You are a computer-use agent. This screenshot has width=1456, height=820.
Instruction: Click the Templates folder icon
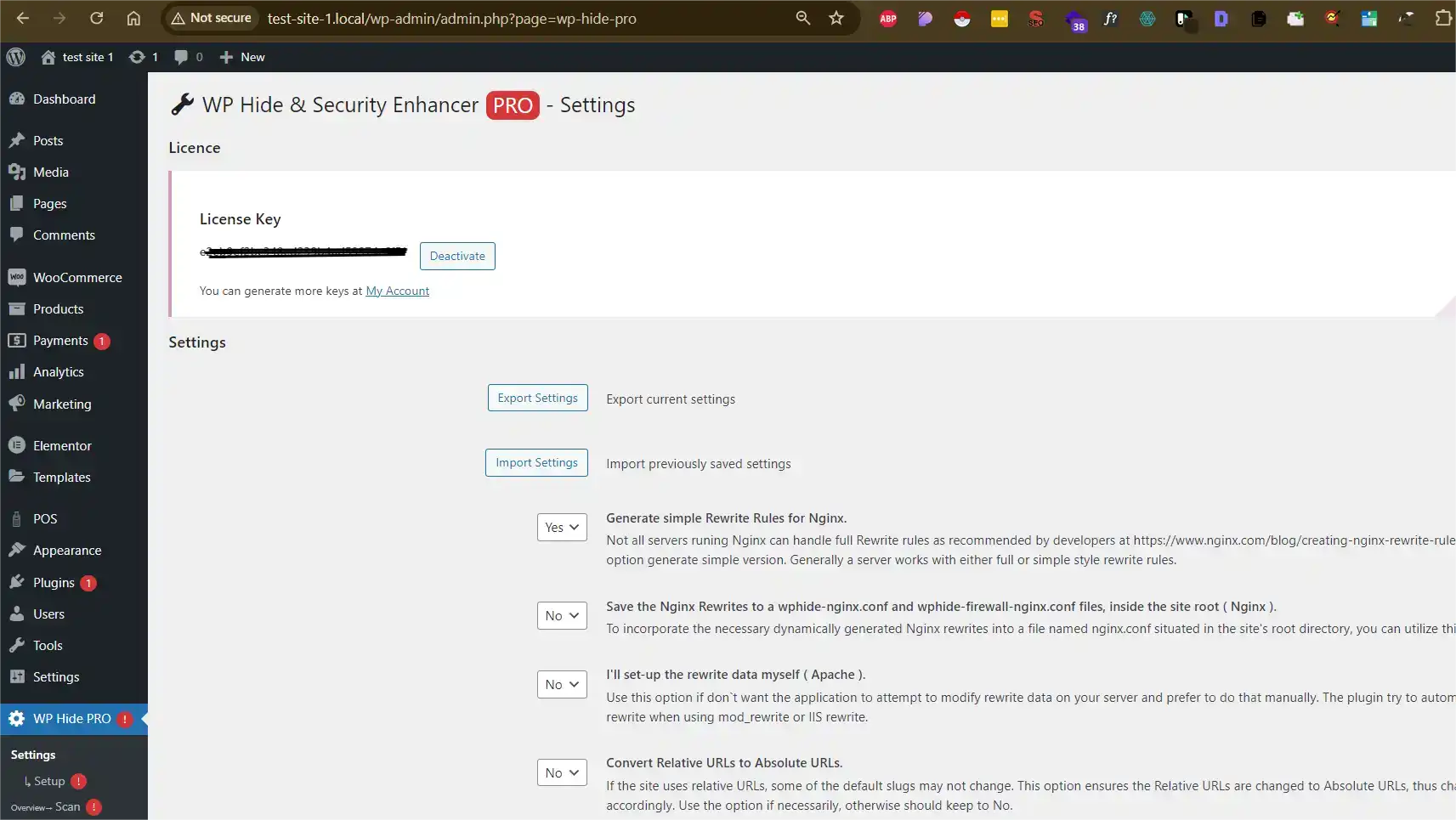click(x=16, y=477)
